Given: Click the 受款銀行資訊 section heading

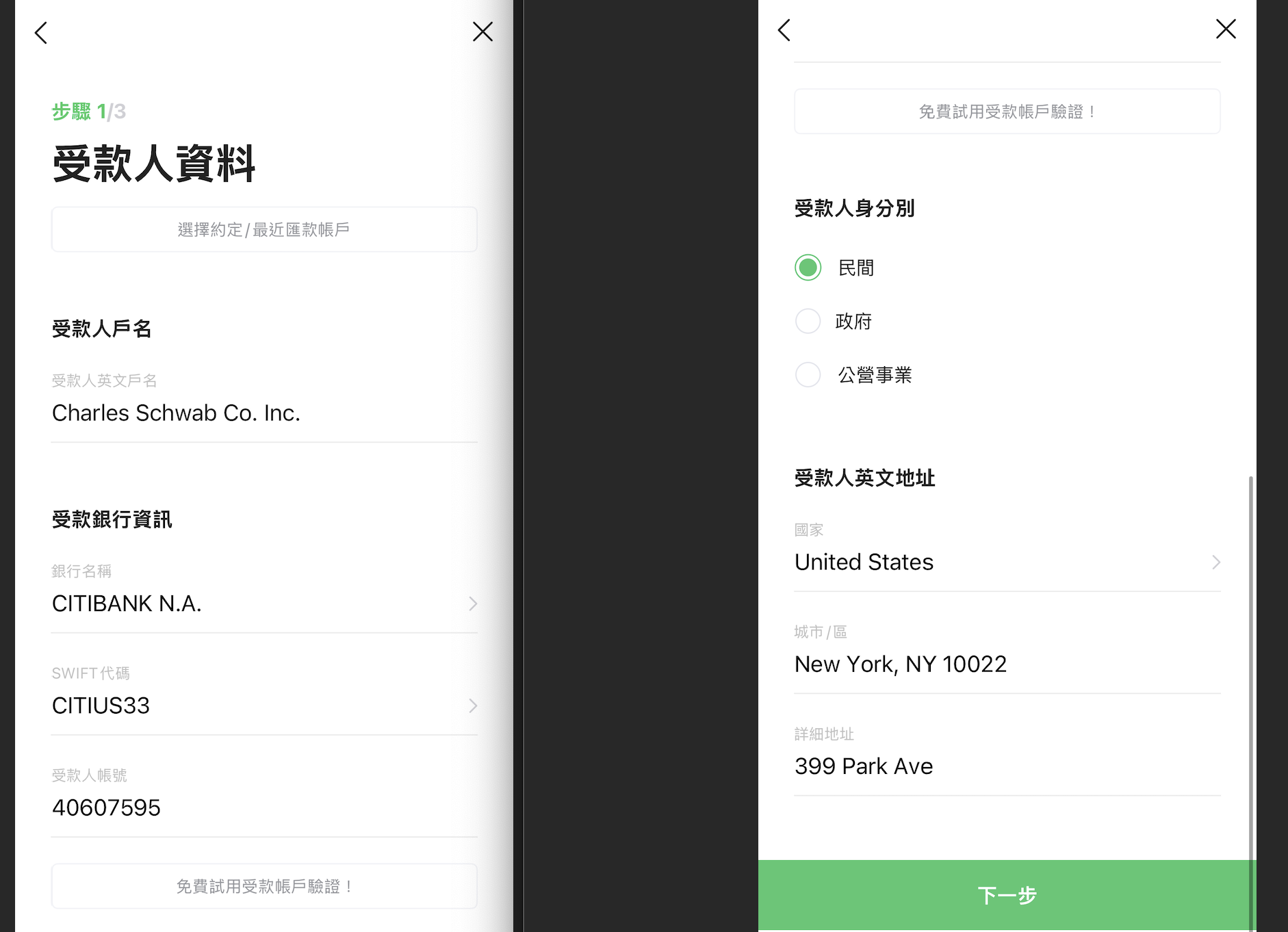Looking at the screenshot, I should click(x=112, y=519).
